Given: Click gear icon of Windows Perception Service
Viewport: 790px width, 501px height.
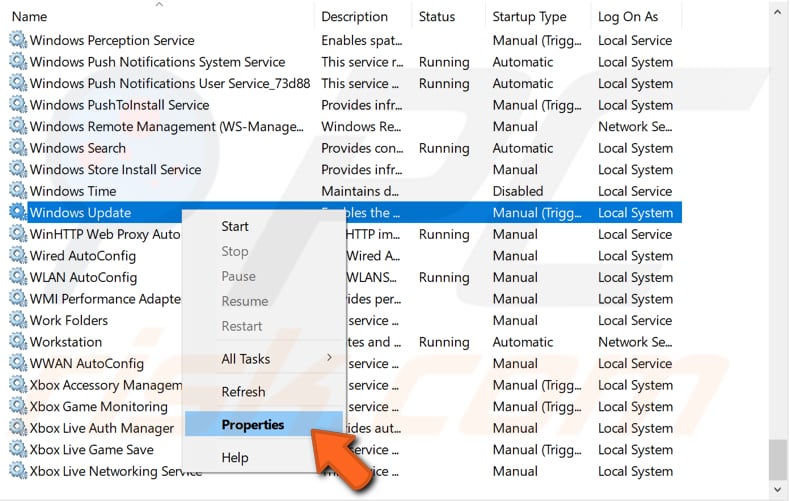Looking at the screenshot, I should (18, 40).
